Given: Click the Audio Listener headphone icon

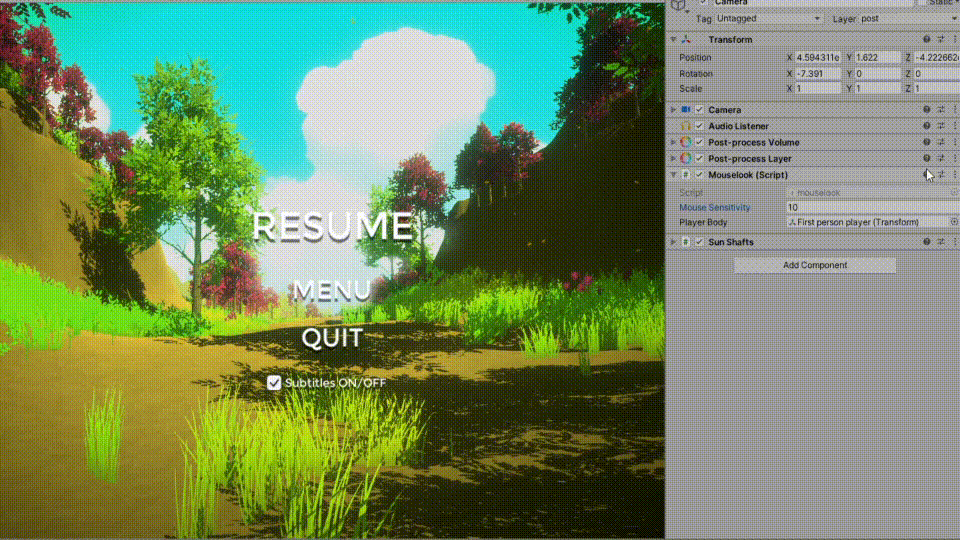Looking at the screenshot, I should [686, 126].
